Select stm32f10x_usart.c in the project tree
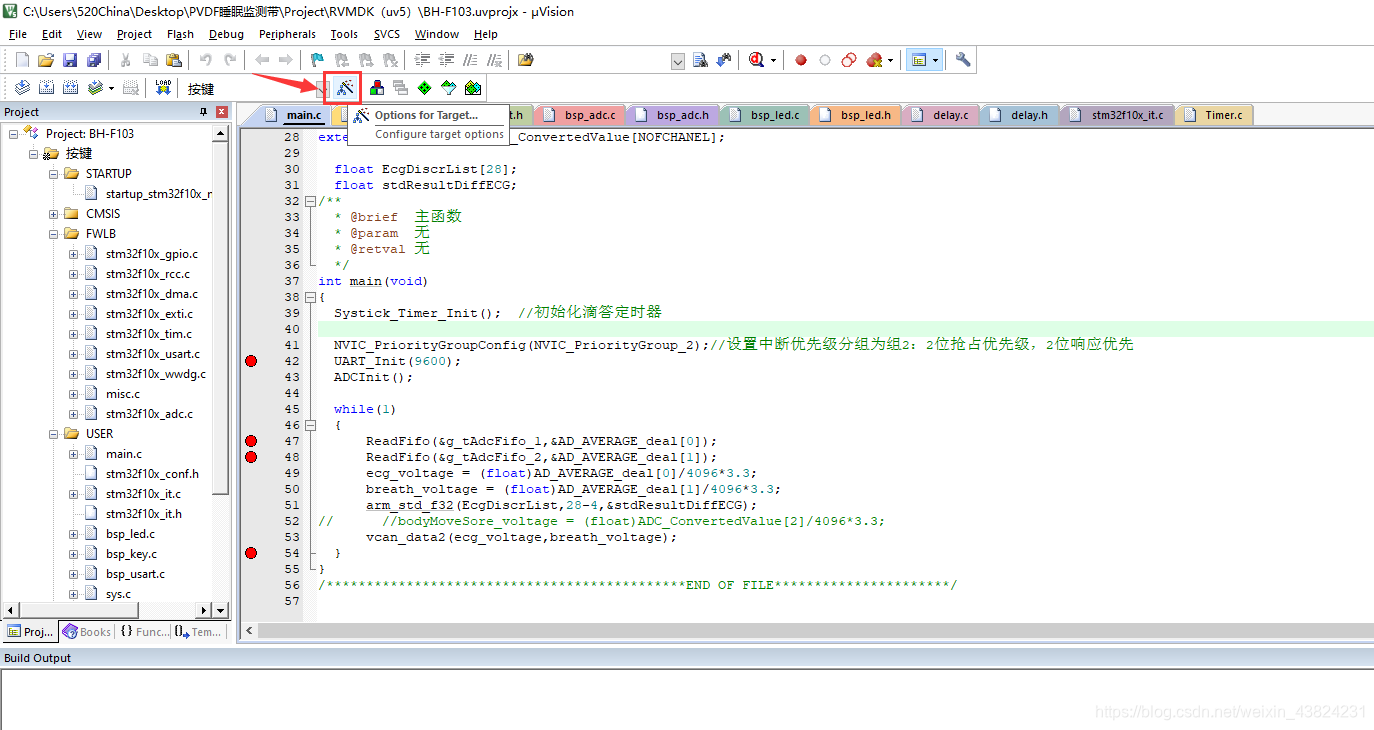 [152, 354]
